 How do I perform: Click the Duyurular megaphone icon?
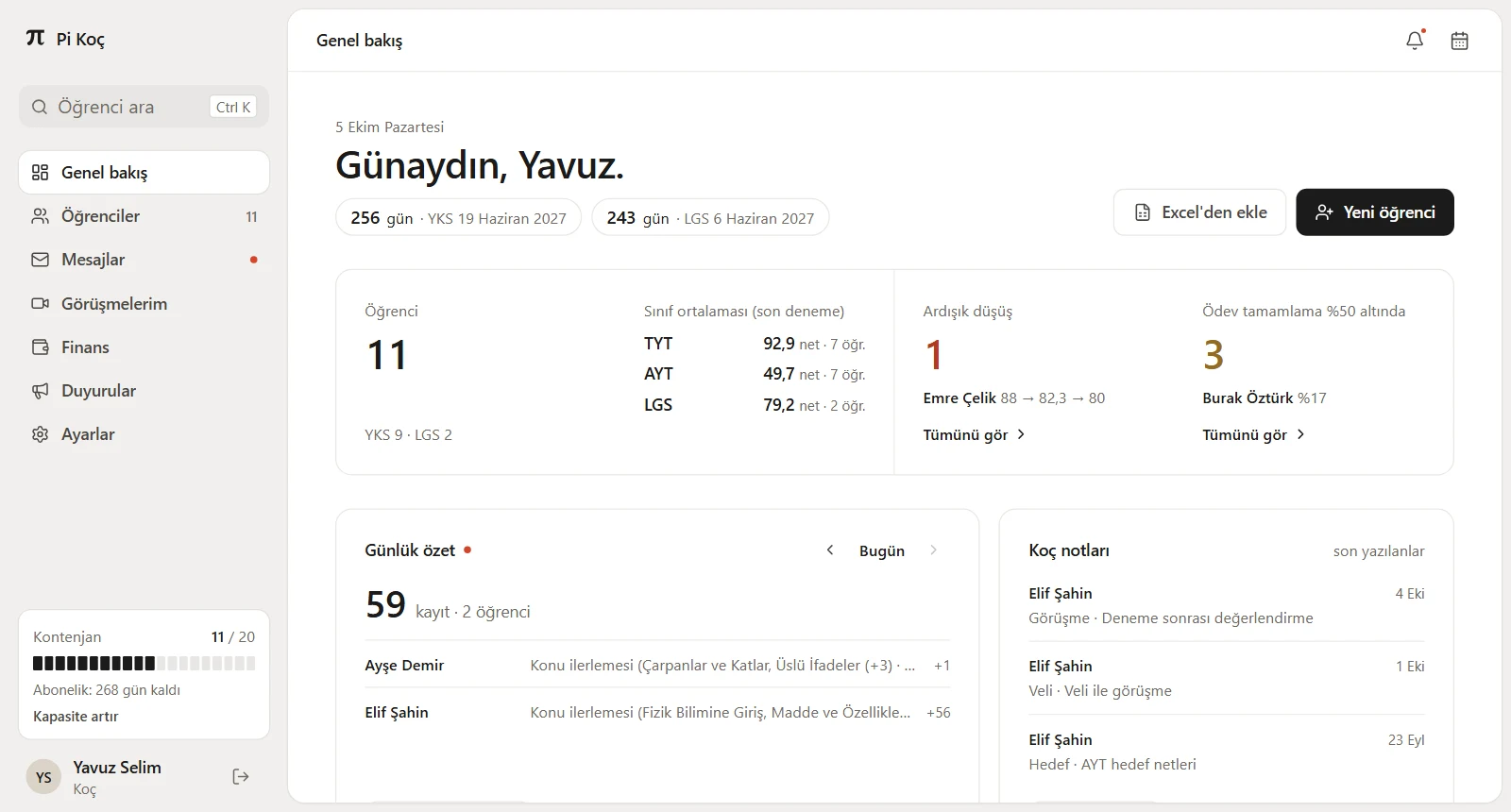40,391
